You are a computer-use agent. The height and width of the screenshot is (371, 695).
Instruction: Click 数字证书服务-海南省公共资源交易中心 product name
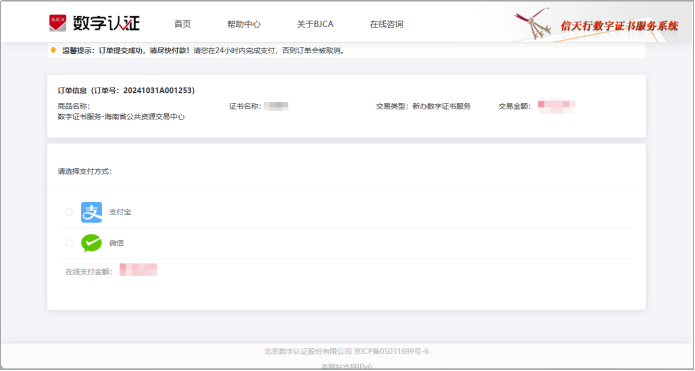[121, 117]
